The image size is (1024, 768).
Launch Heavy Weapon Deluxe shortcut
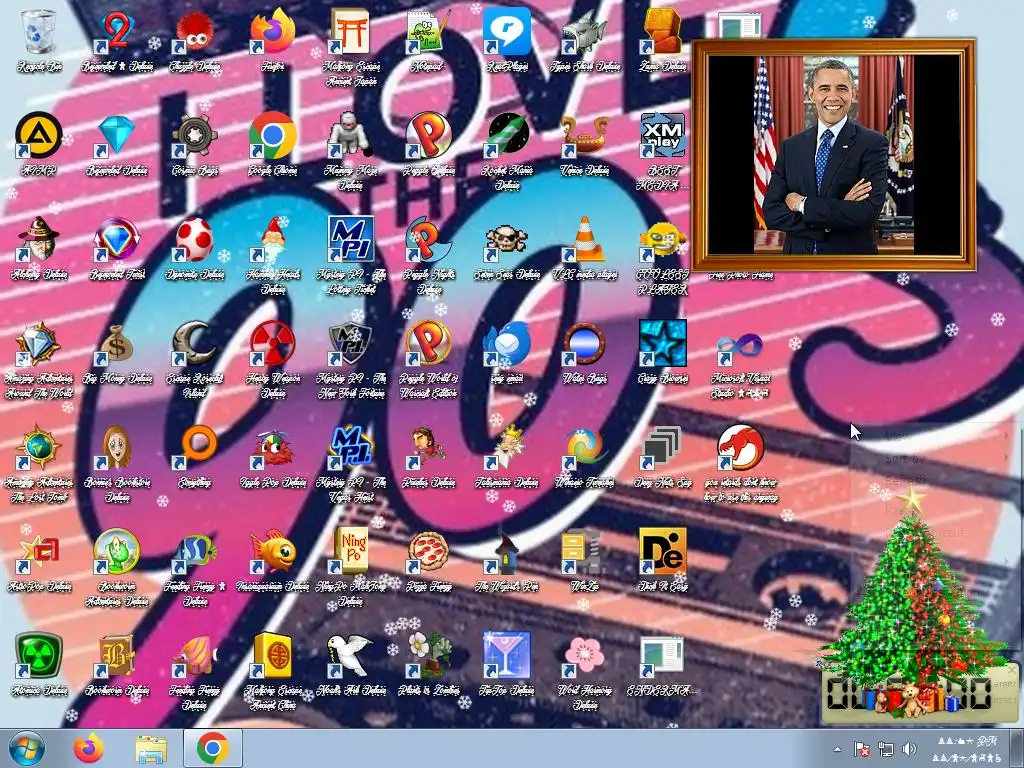coord(273,344)
